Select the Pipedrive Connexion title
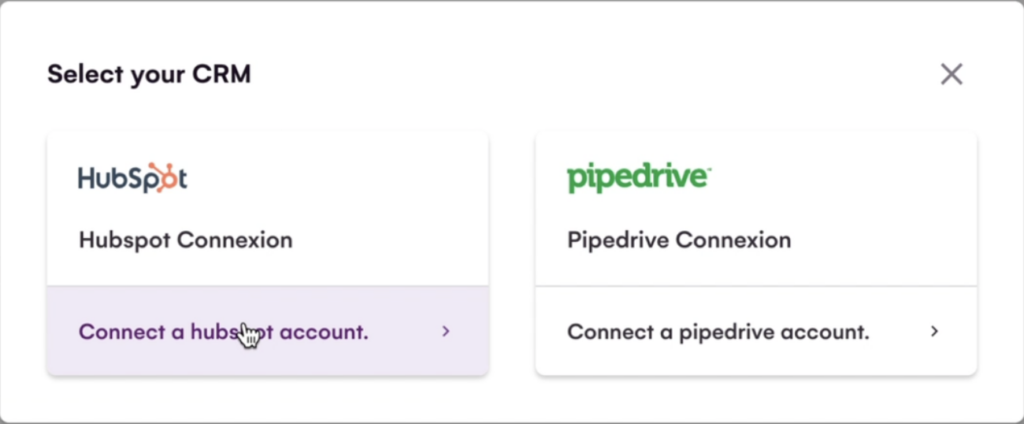The height and width of the screenshot is (424, 1024). (678, 240)
